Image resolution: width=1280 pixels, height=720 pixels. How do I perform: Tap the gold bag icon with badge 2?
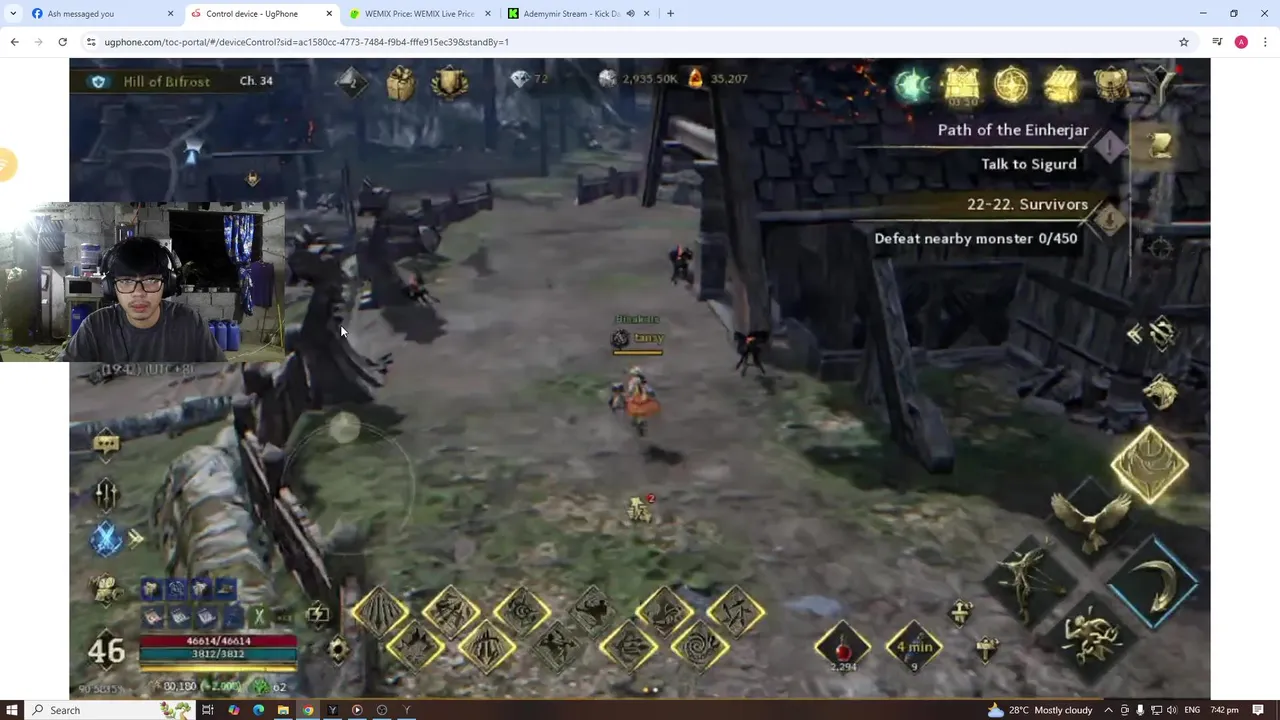pyautogui.click(x=640, y=509)
